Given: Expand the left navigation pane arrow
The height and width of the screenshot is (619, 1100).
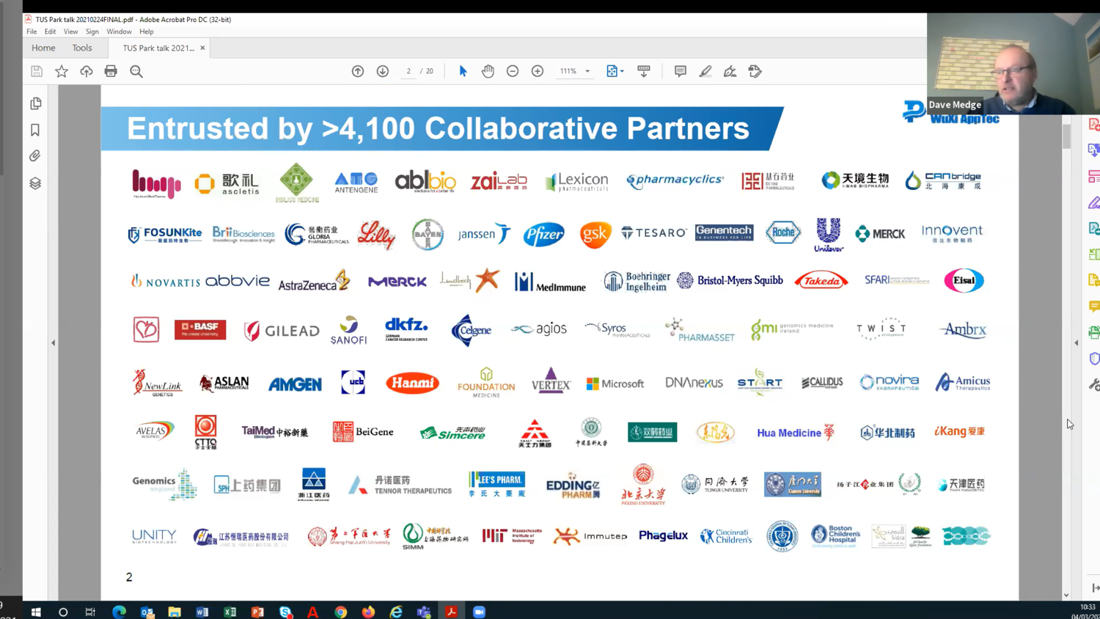Looking at the screenshot, I should click(x=53, y=343).
